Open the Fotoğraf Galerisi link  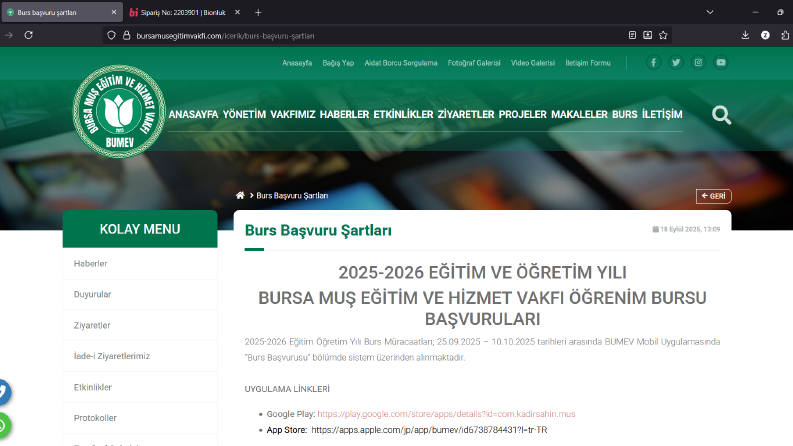(474, 63)
